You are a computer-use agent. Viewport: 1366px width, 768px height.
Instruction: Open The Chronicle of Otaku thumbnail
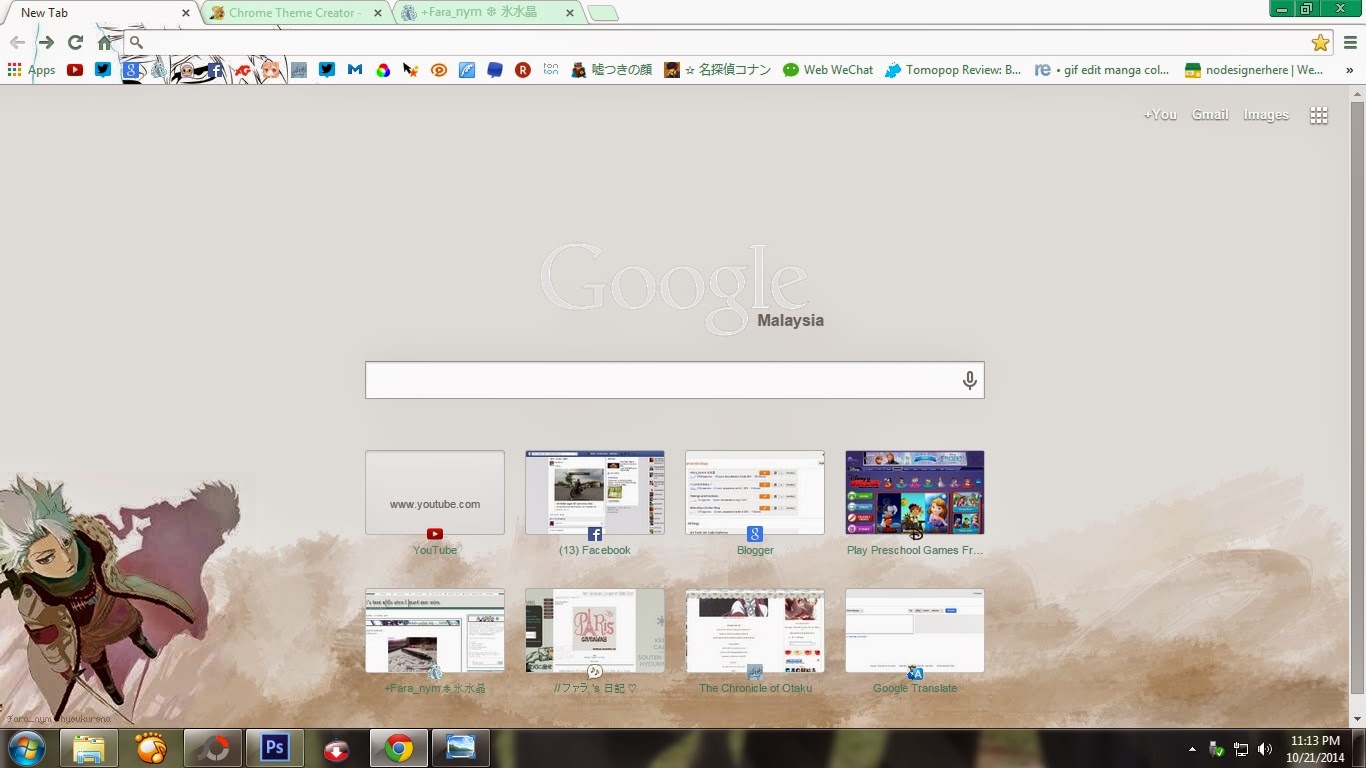(x=755, y=630)
